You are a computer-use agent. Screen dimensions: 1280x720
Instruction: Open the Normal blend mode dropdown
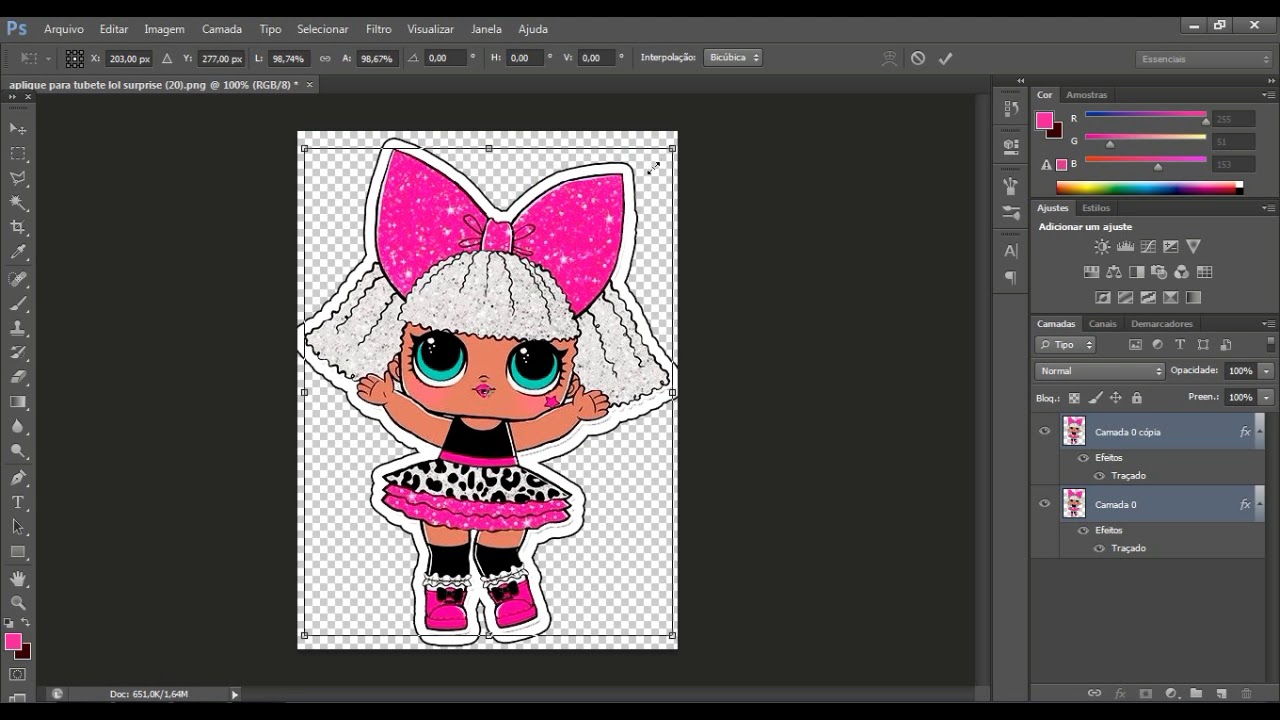tap(1100, 371)
